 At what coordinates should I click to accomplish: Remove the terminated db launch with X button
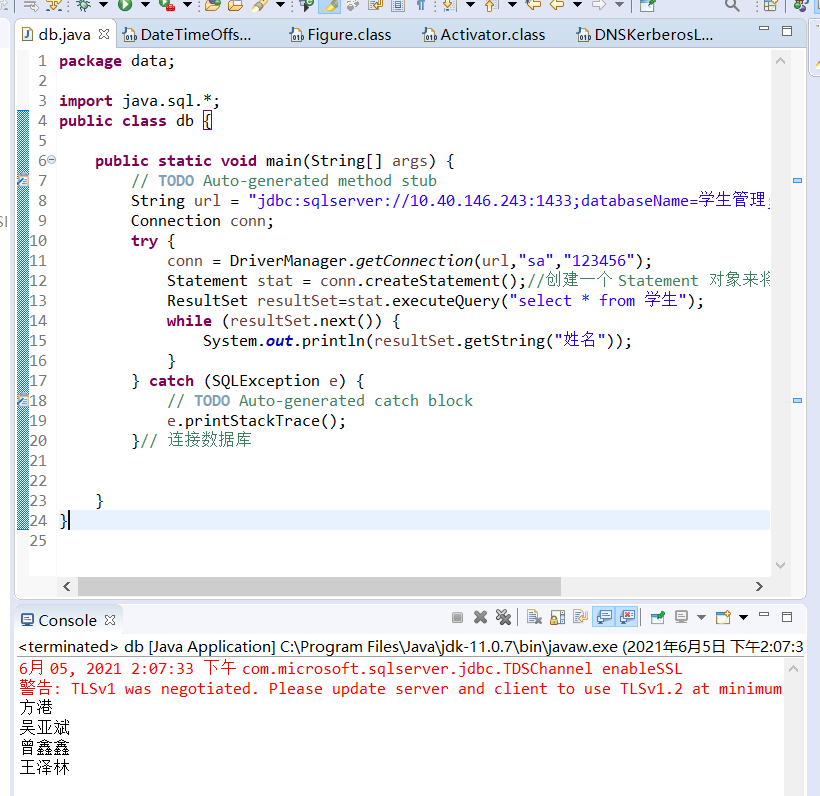click(479, 617)
